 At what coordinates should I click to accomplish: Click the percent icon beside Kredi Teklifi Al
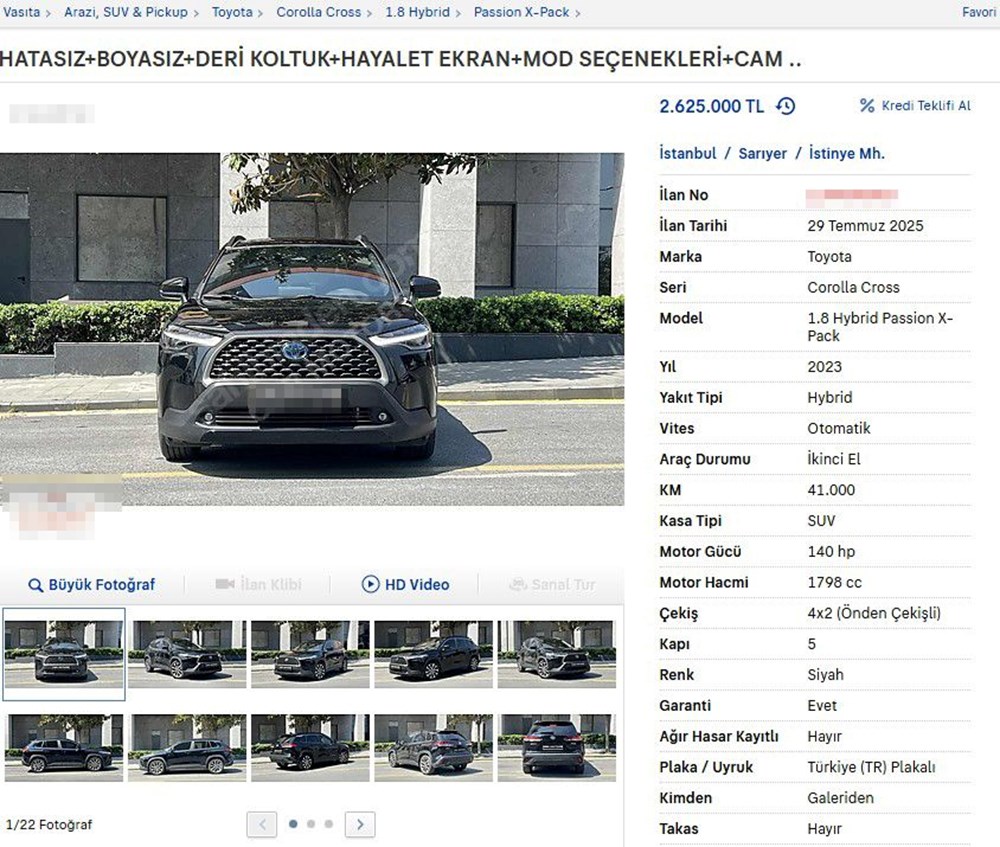pos(867,106)
